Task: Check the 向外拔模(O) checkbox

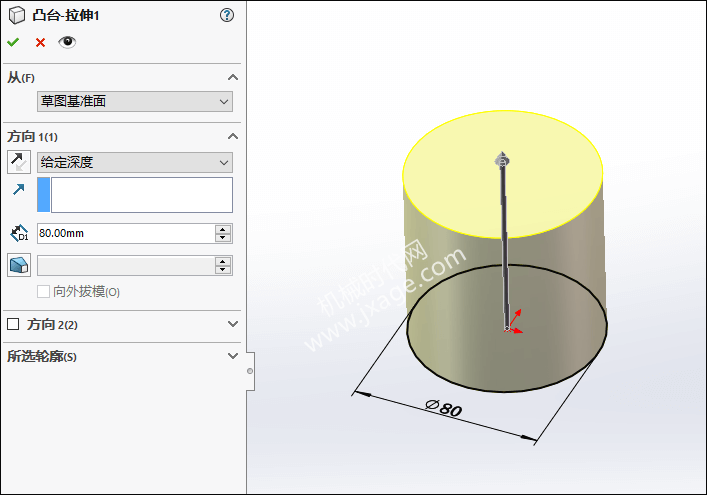Action: (x=43, y=292)
